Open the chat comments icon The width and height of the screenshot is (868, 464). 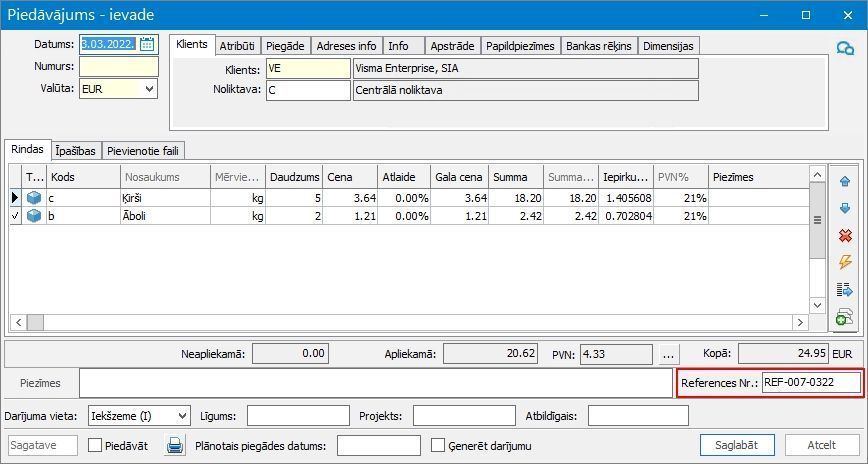pyautogui.click(x=845, y=49)
